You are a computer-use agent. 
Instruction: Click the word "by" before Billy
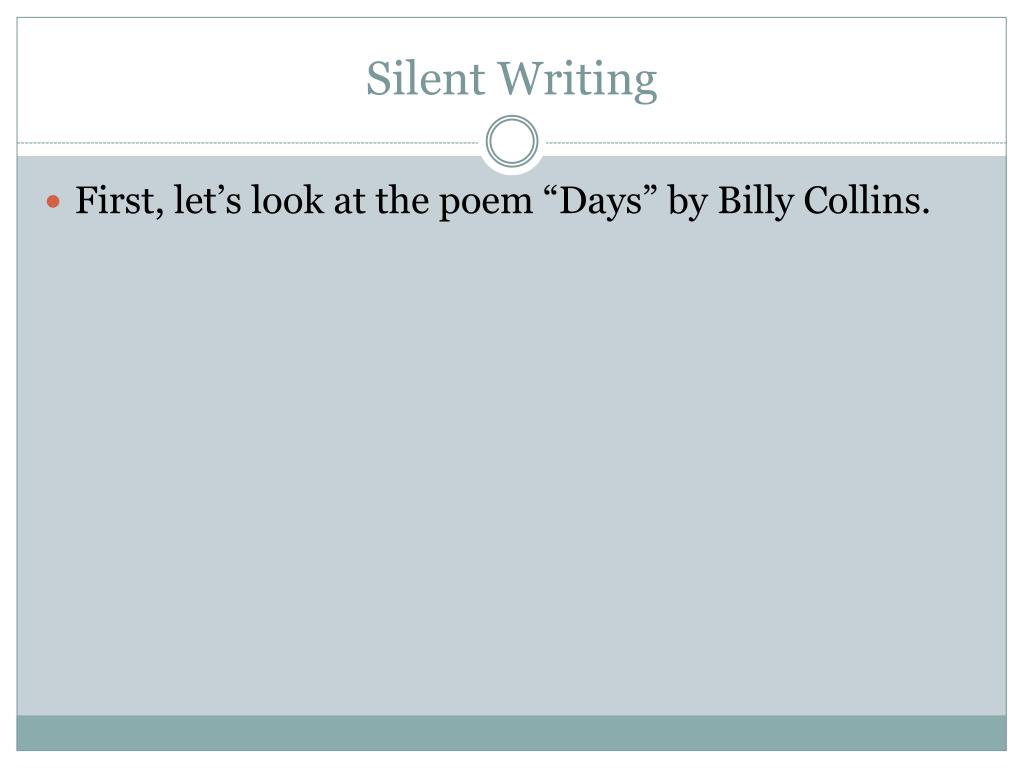688,202
